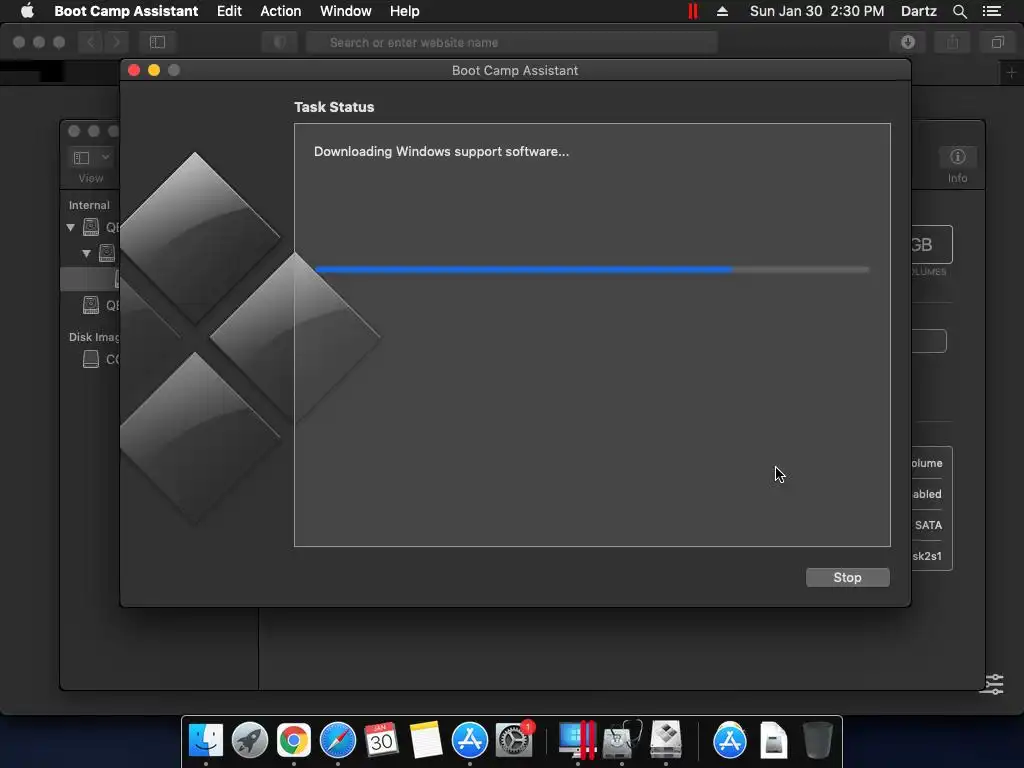Select the disk image in Disk Utility sidebar
Viewport: 1024px width, 768px height.
(91, 359)
